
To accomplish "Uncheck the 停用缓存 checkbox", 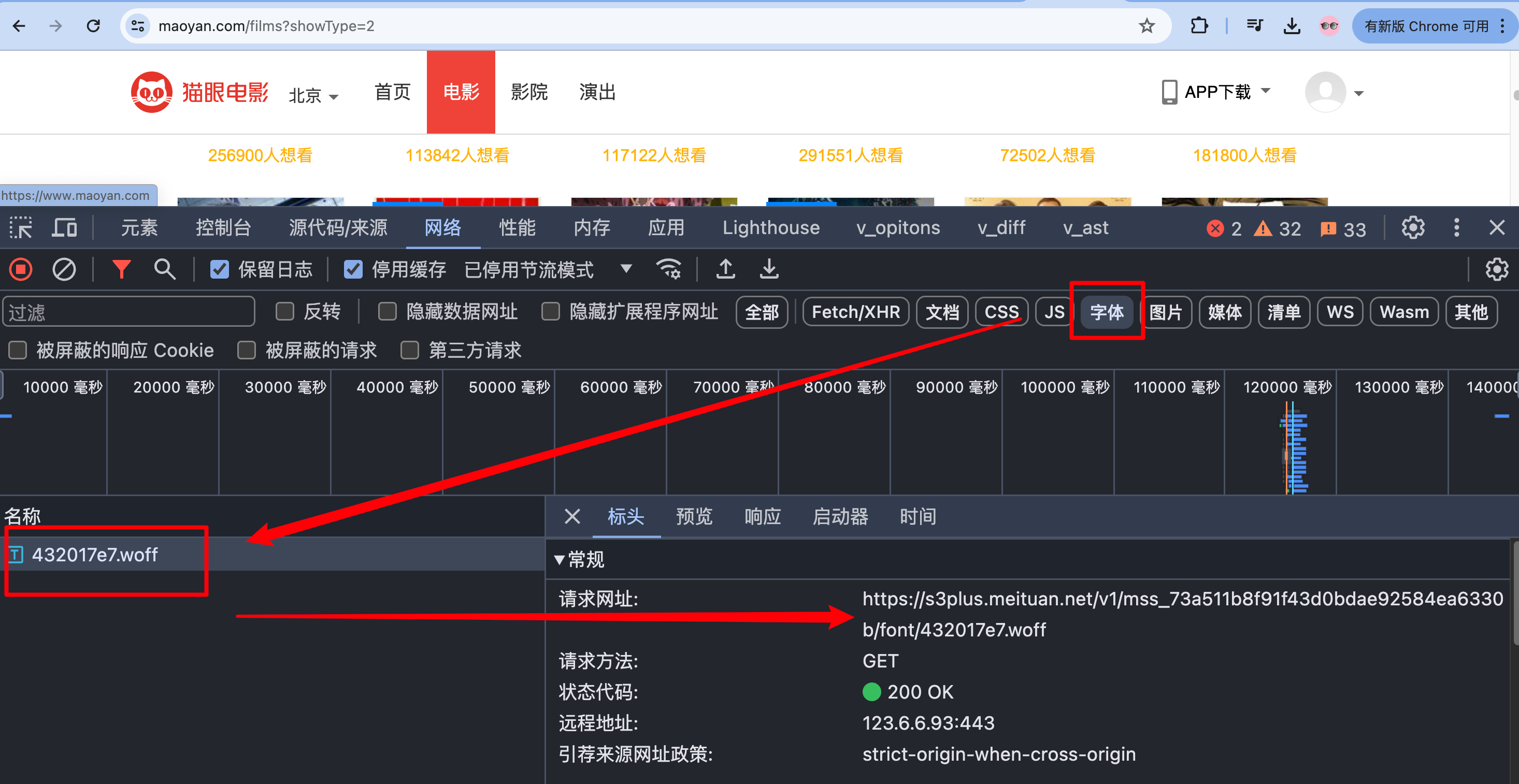I will click(x=353, y=269).
